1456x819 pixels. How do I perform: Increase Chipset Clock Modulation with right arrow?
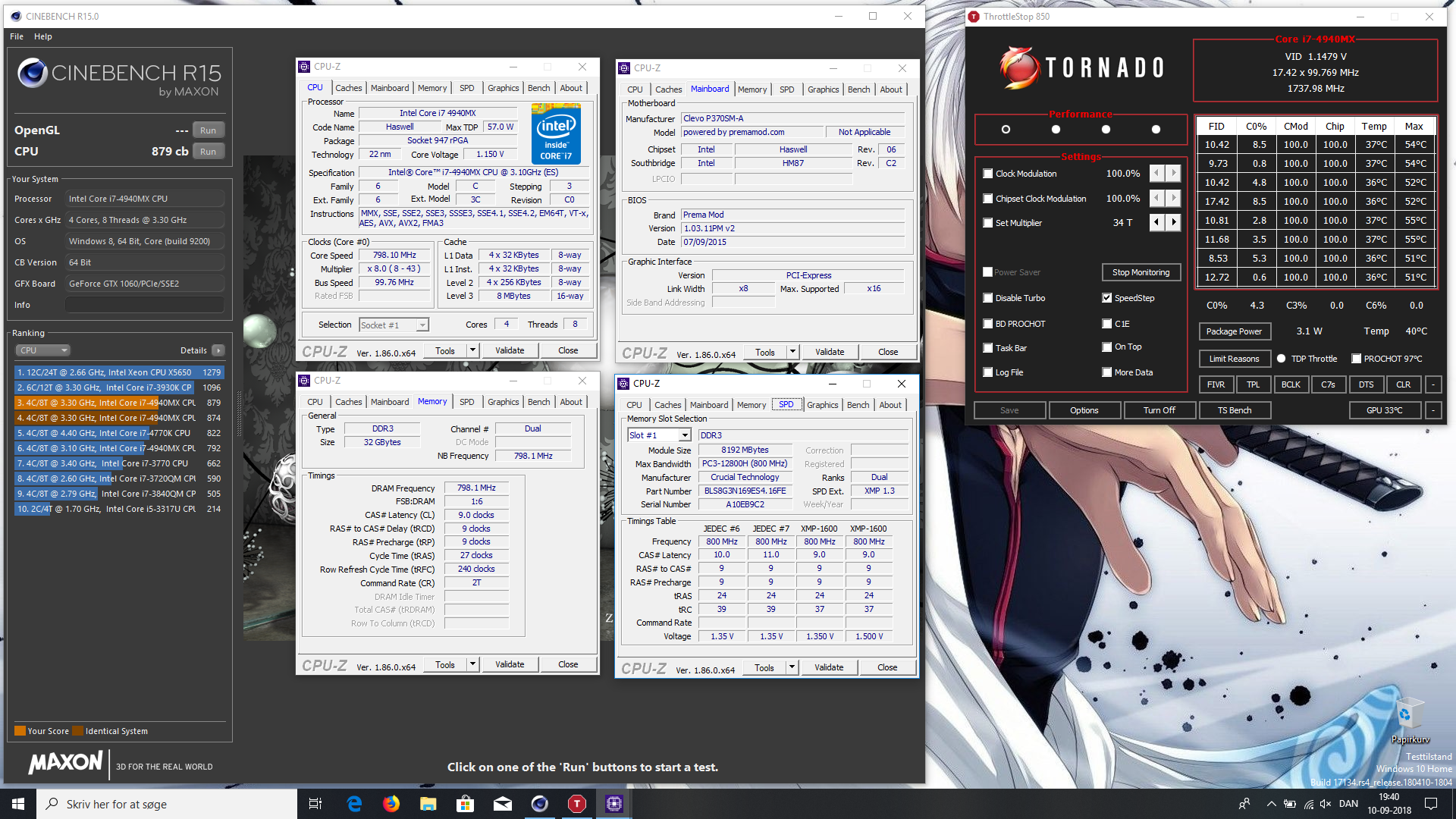click(1174, 198)
